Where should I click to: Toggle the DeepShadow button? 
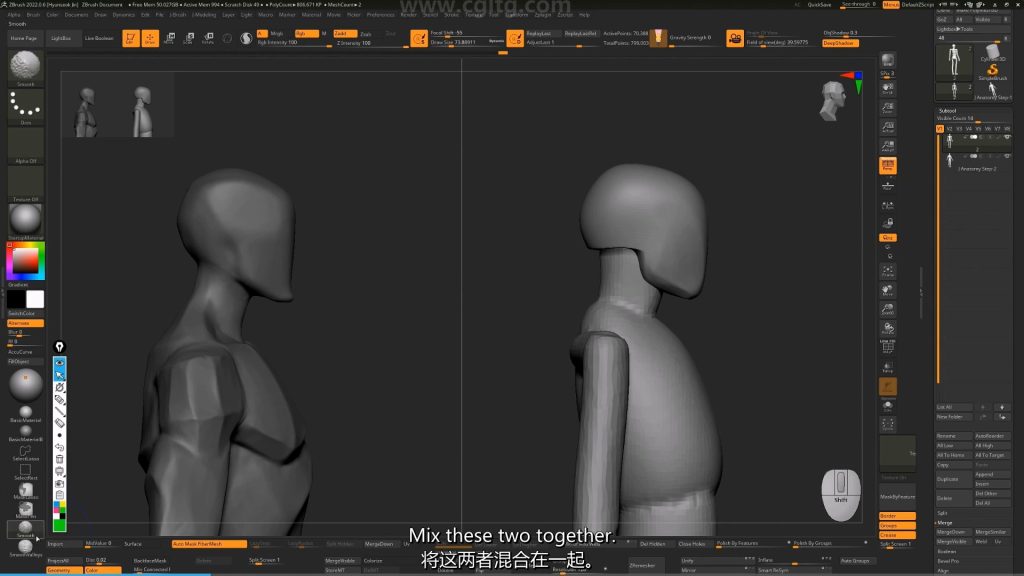tap(840, 43)
